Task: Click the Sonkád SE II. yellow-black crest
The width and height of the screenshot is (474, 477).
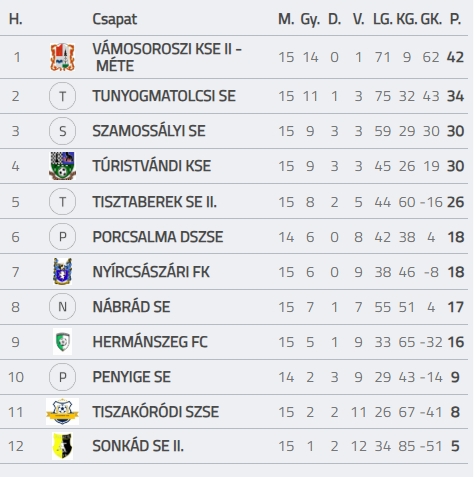Action: [x=62, y=446]
